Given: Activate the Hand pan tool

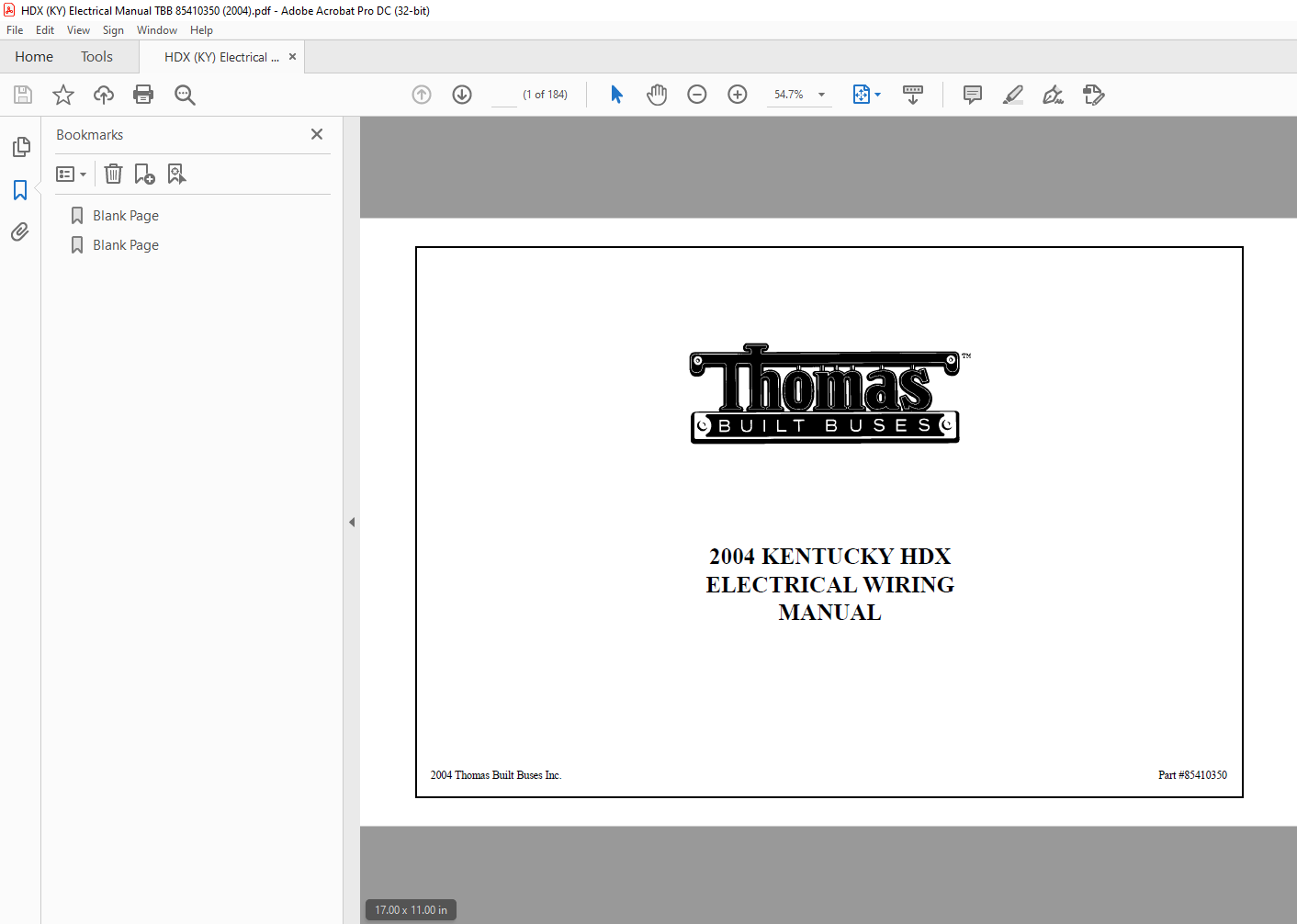Looking at the screenshot, I should coord(657,95).
